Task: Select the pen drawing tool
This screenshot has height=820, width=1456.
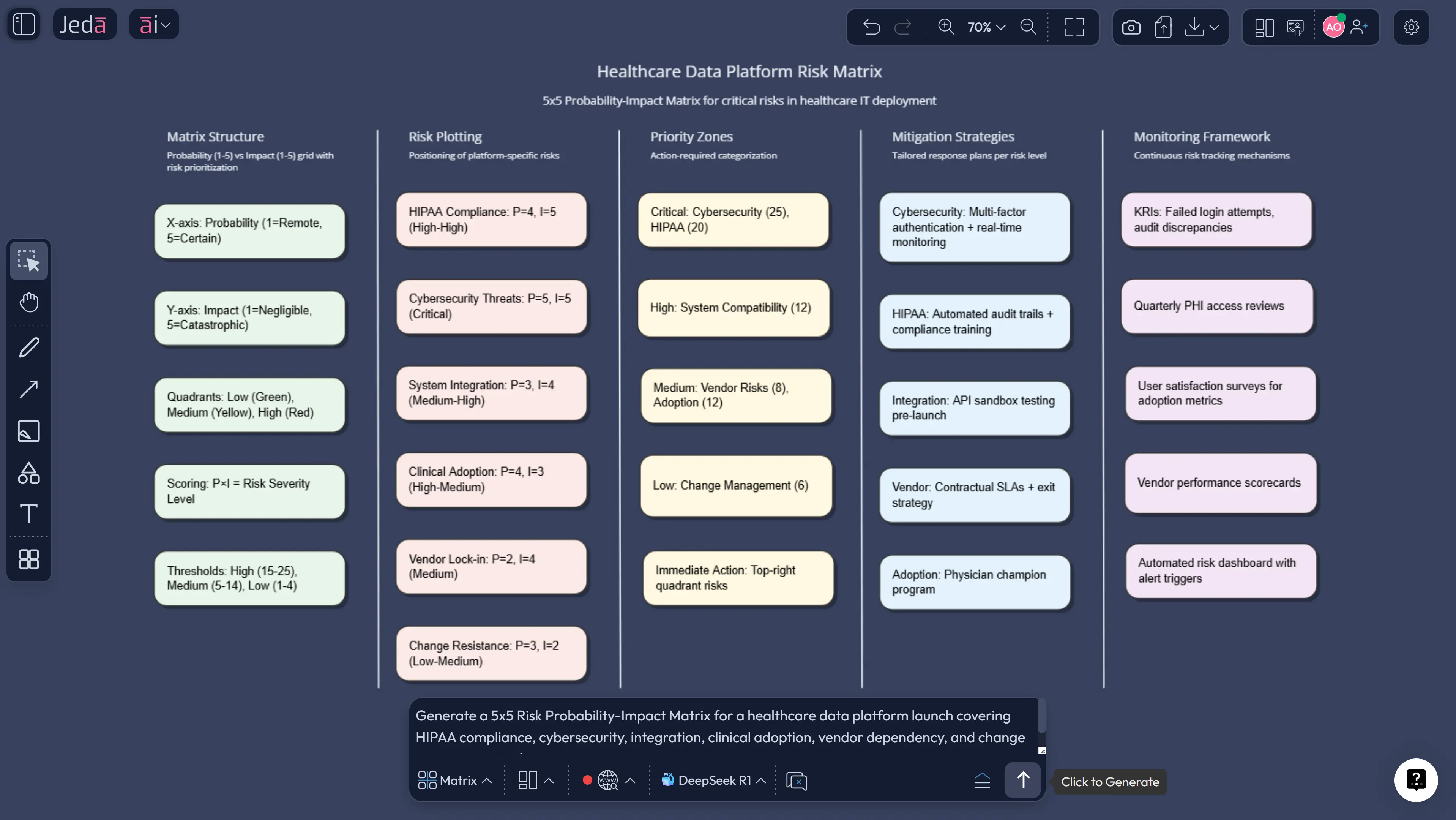Action: (29, 347)
